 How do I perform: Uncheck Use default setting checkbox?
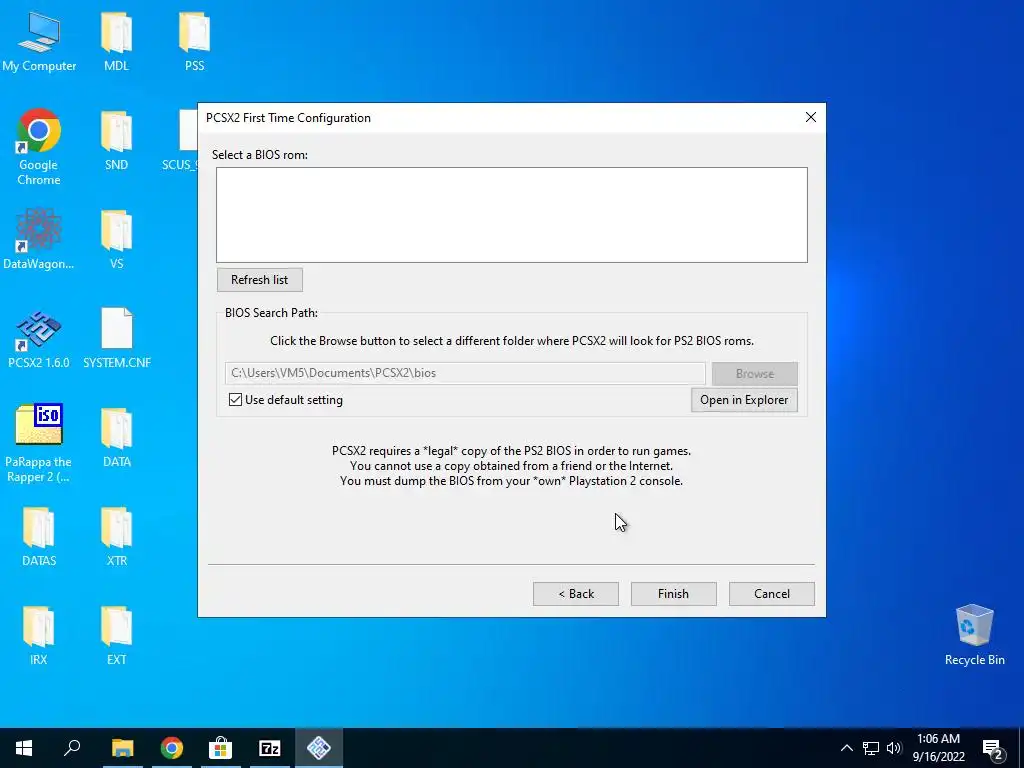pyautogui.click(x=236, y=400)
